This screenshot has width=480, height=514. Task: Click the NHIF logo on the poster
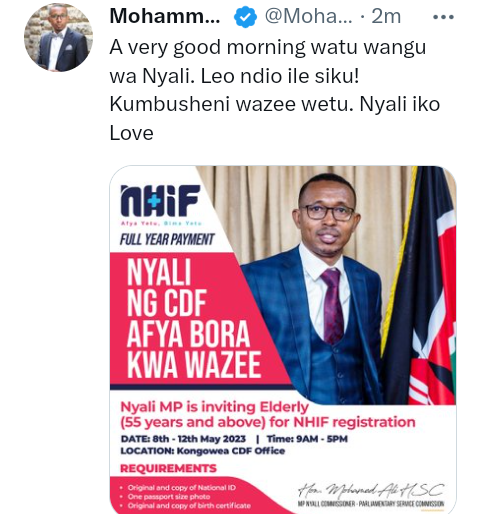[x=160, y=201]
